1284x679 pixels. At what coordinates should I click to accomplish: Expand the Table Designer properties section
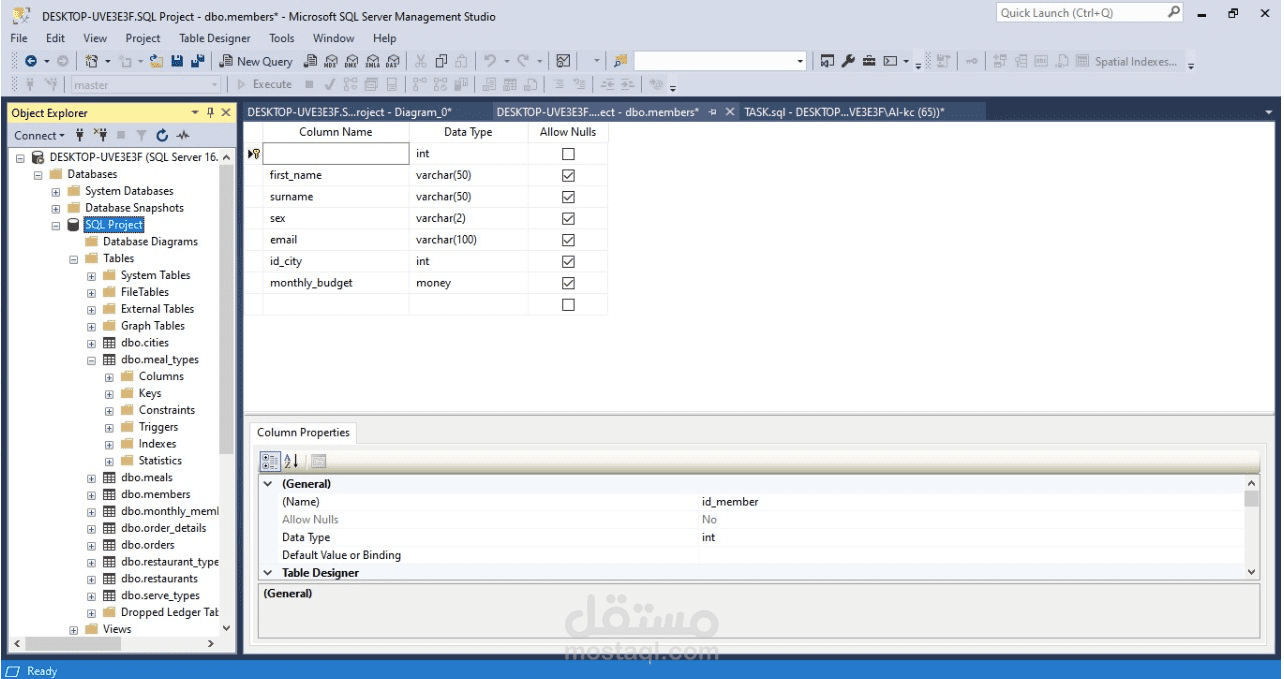tap(266, 571)
